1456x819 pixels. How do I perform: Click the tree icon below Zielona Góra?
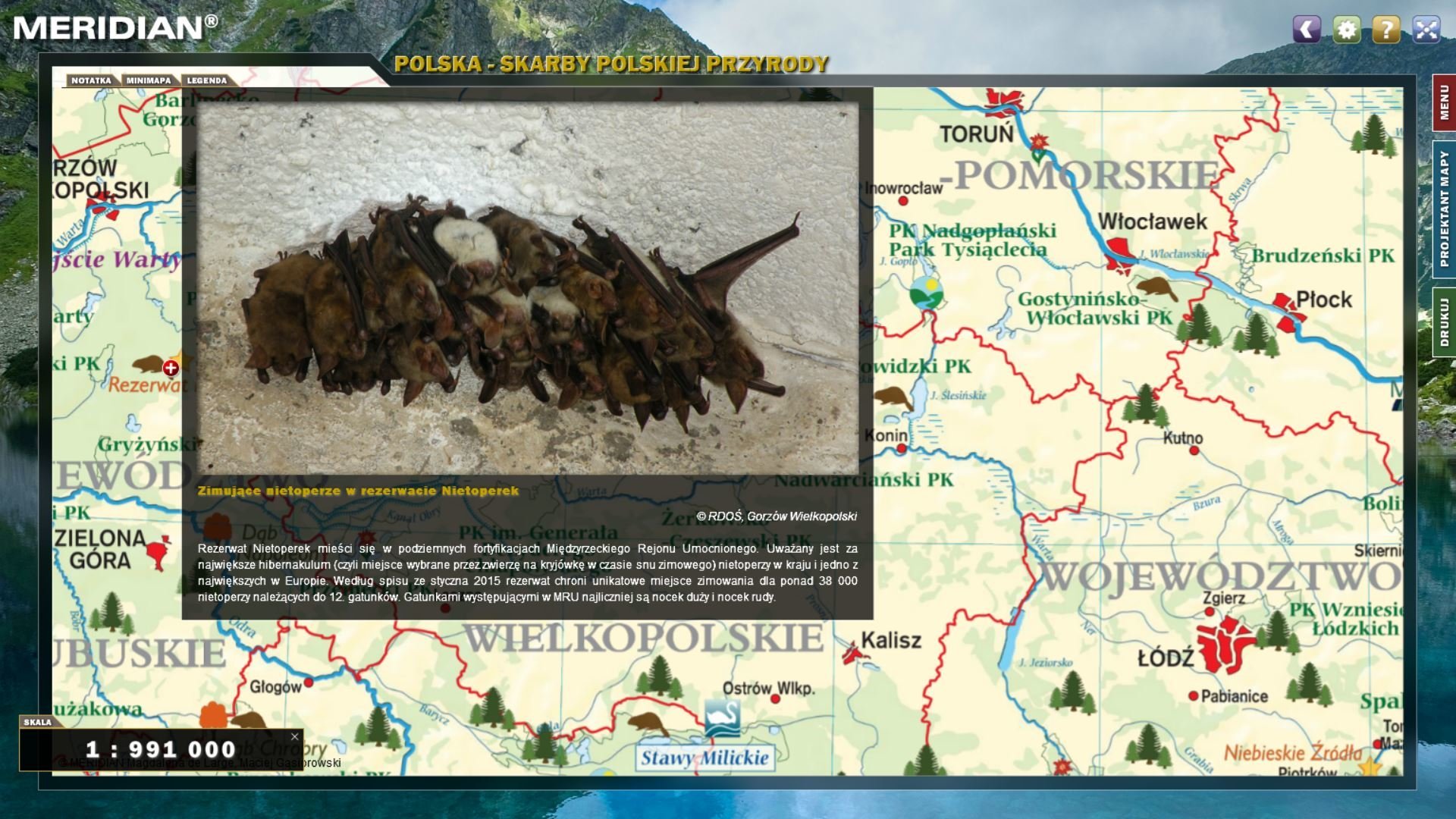pos(111,613)
